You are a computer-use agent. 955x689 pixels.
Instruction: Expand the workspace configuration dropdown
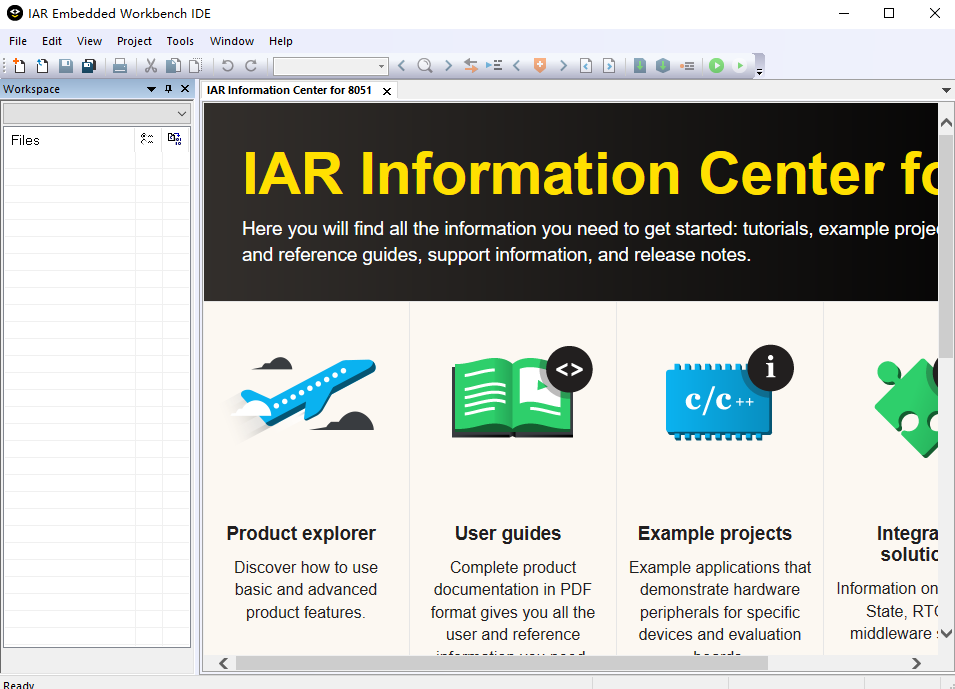click(x=181, y=114)
